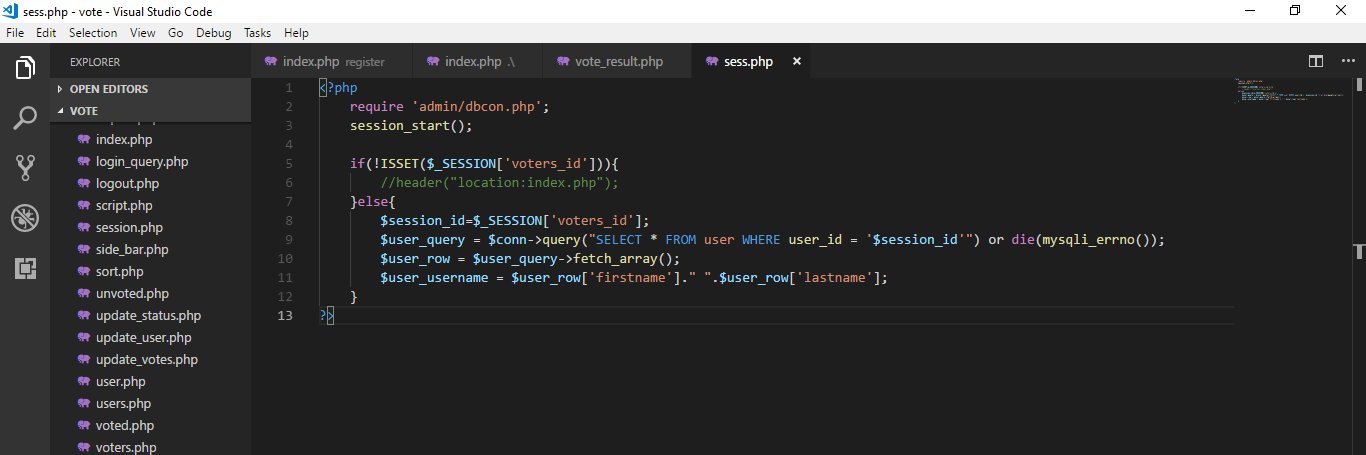Click the EXPLORER panel title
Screen dimensions: 1366x455
coord(95,62)
